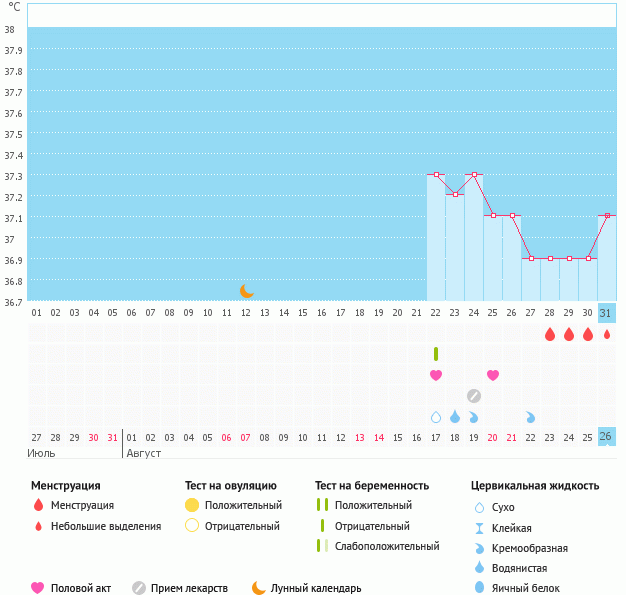Select the temperature point on cycle day 31
The height and width of the screenshot is (595, 626).
coord(606,216)
